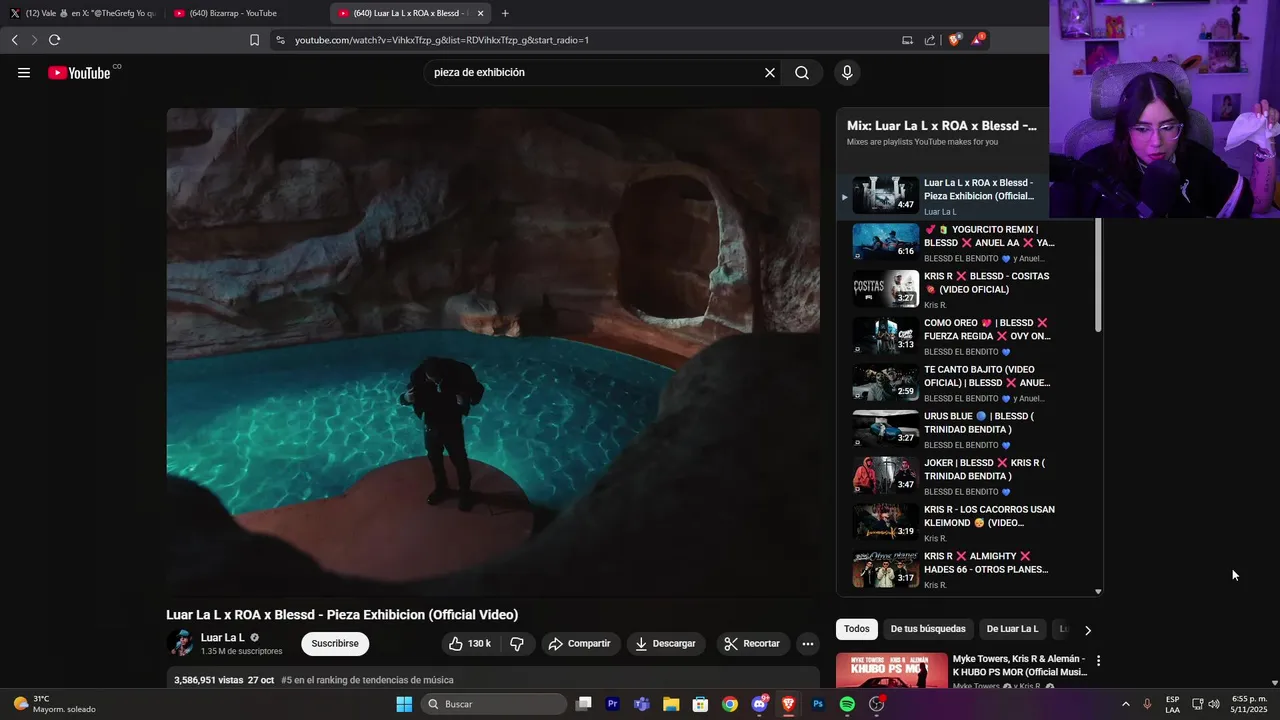Switch to the Vale en X tab

click(82, 13)
